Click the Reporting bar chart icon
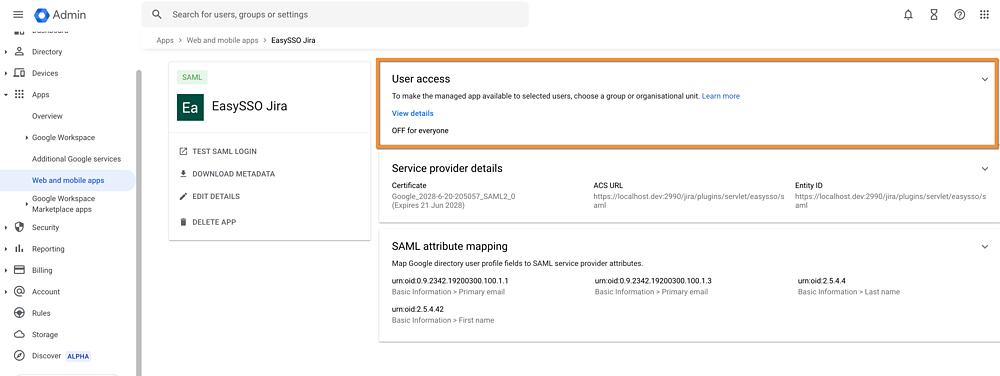The height and width of the screenshot is (376, 1000). [x=19, y=249]
